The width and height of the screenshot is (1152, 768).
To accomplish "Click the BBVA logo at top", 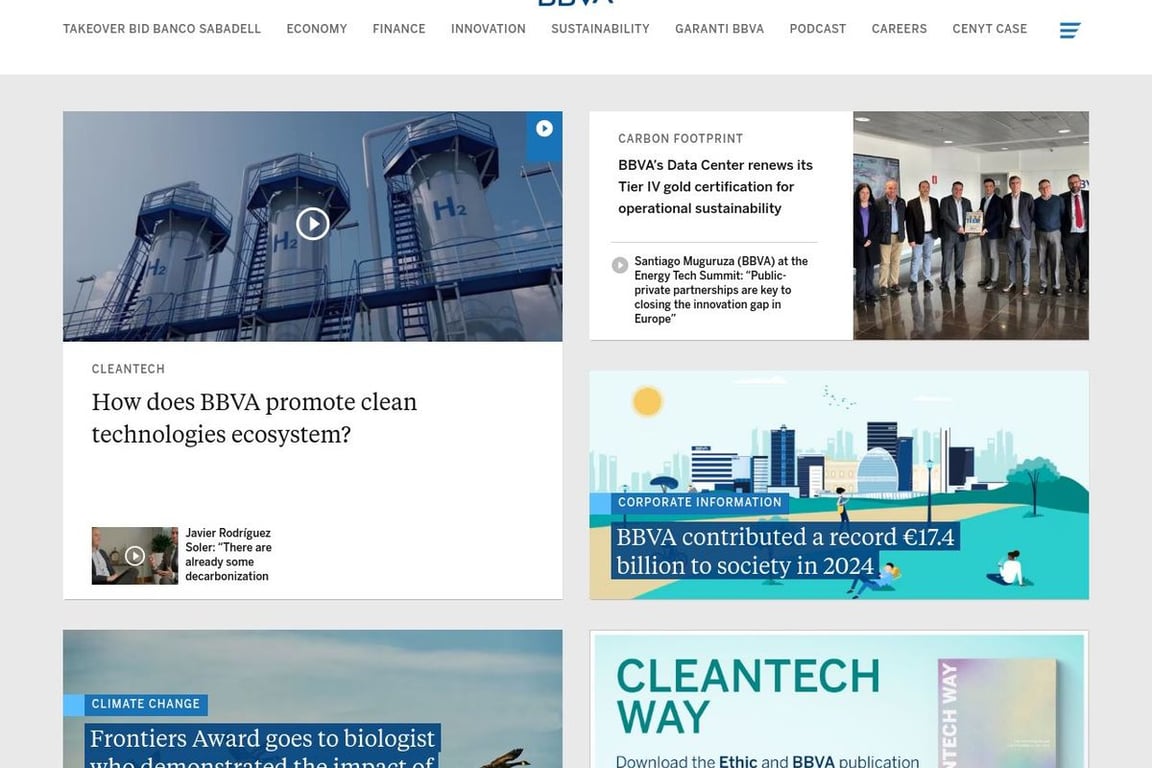I will click(x=575, y=3).
